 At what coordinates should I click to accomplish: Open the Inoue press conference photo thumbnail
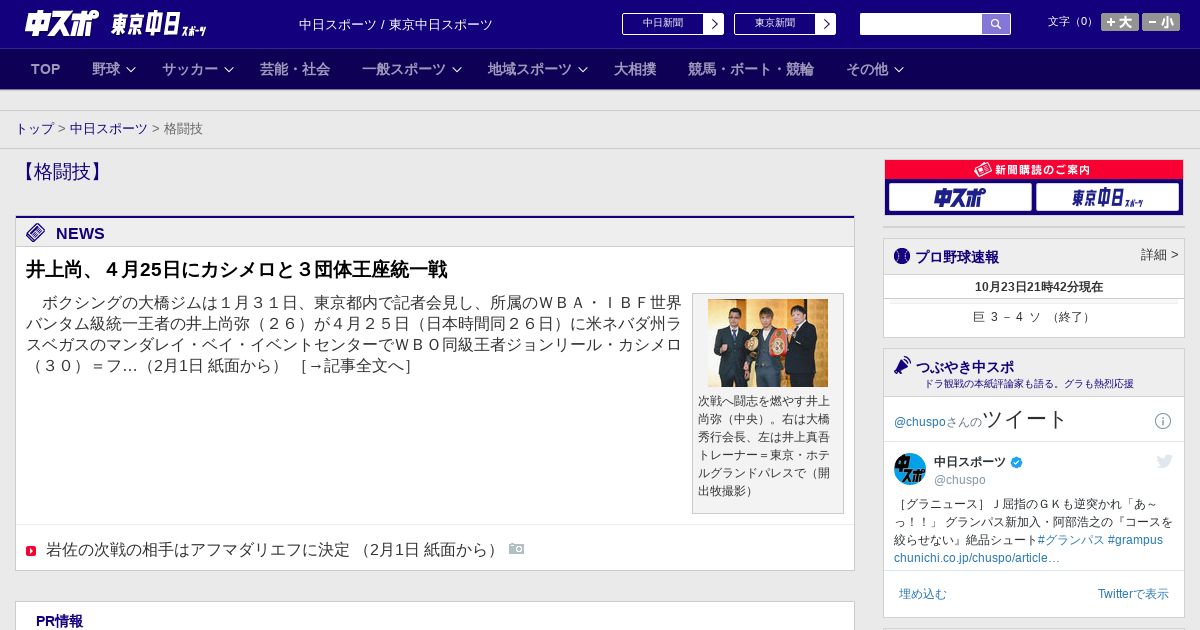tap(768, 343)
